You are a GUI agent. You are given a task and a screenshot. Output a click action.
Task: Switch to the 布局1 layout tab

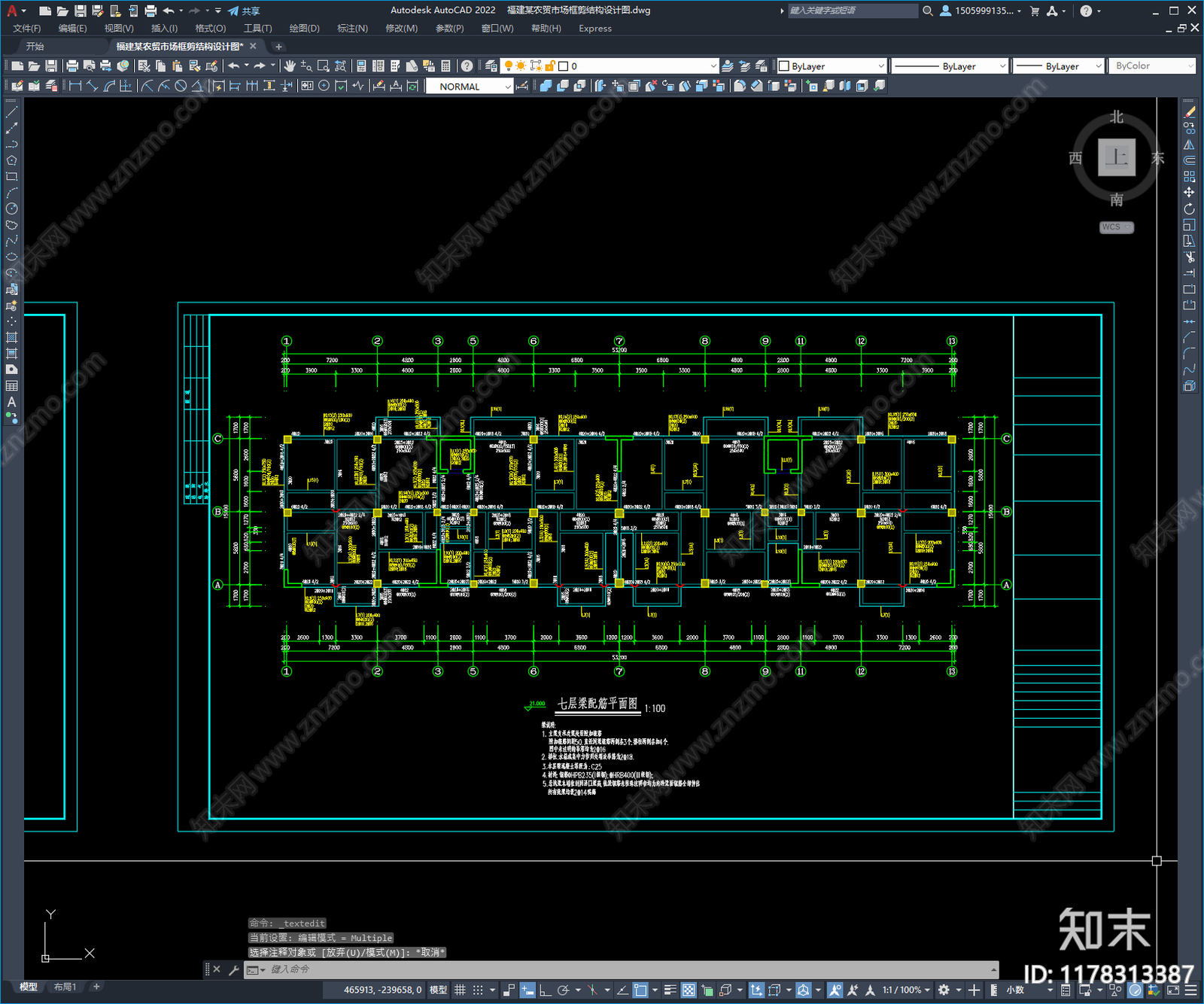(65, 987)
